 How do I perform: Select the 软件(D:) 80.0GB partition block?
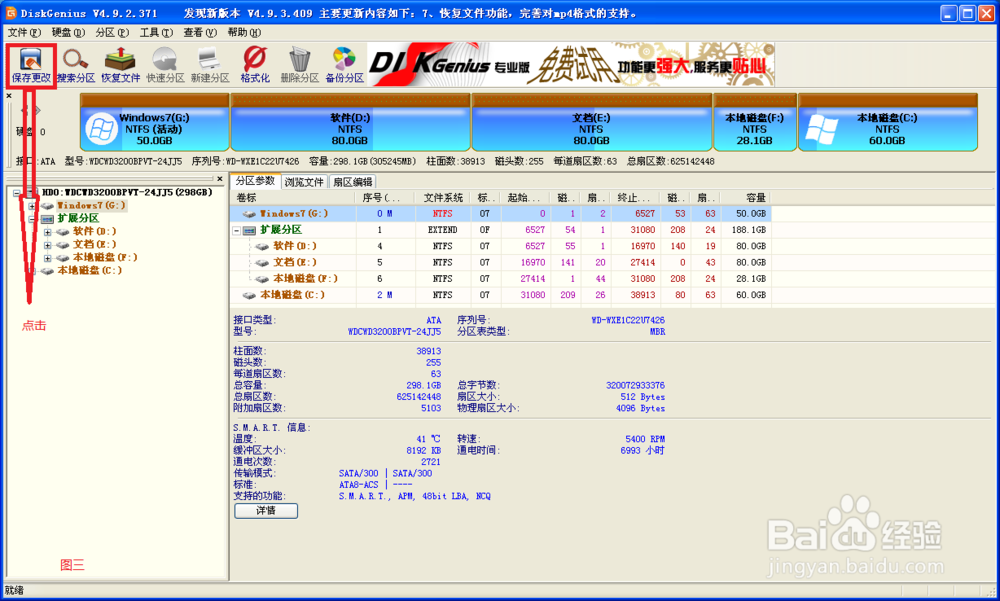point(350,122)
